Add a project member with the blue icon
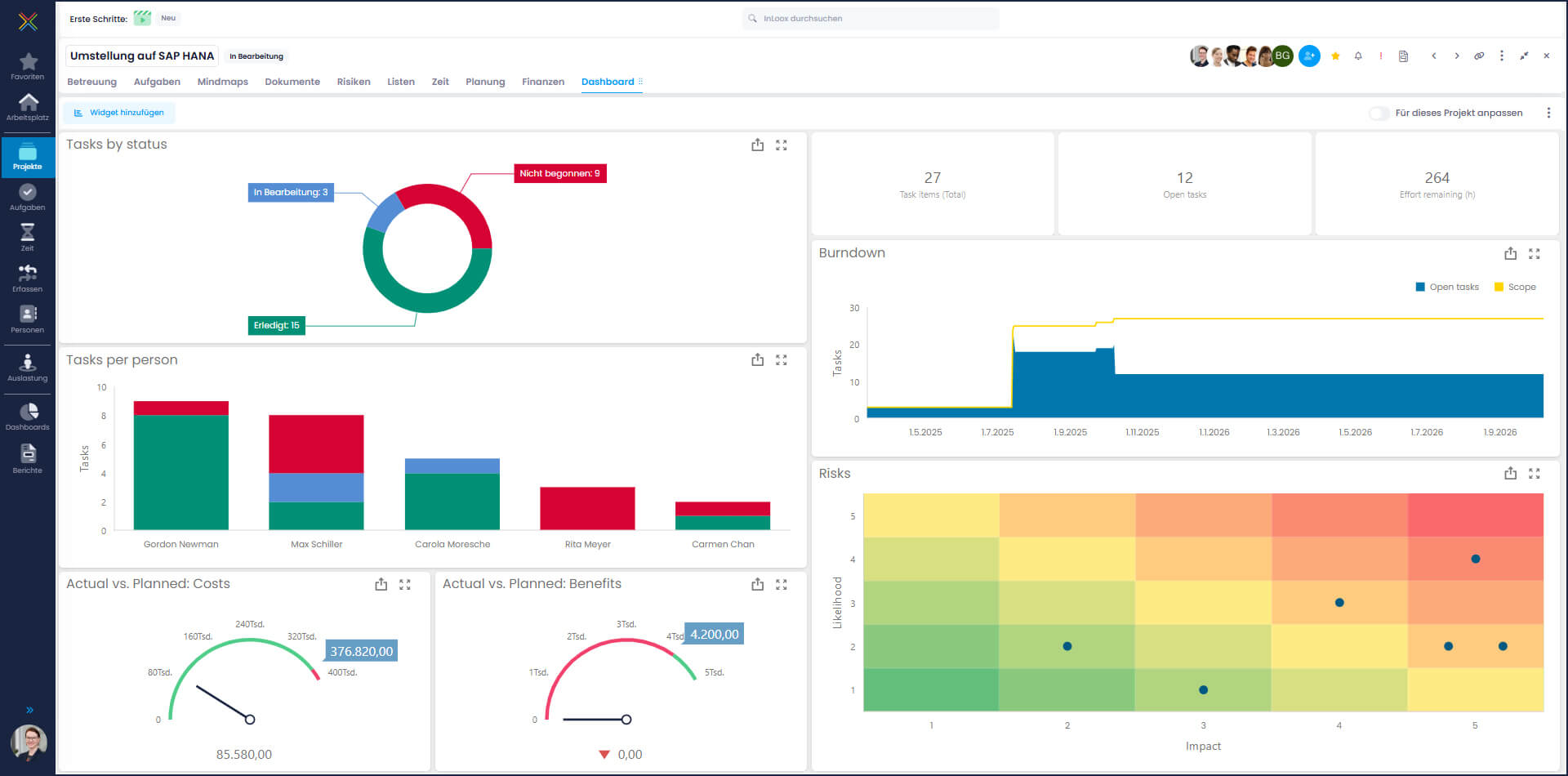Image resolution: width=1568 pixels, height=776 pixels. click(1309, 56)
